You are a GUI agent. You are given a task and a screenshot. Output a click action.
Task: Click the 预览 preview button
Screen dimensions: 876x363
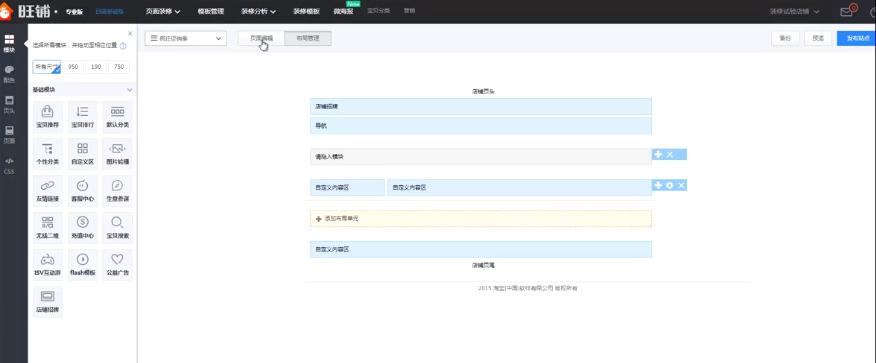click(x=818, y=39)
